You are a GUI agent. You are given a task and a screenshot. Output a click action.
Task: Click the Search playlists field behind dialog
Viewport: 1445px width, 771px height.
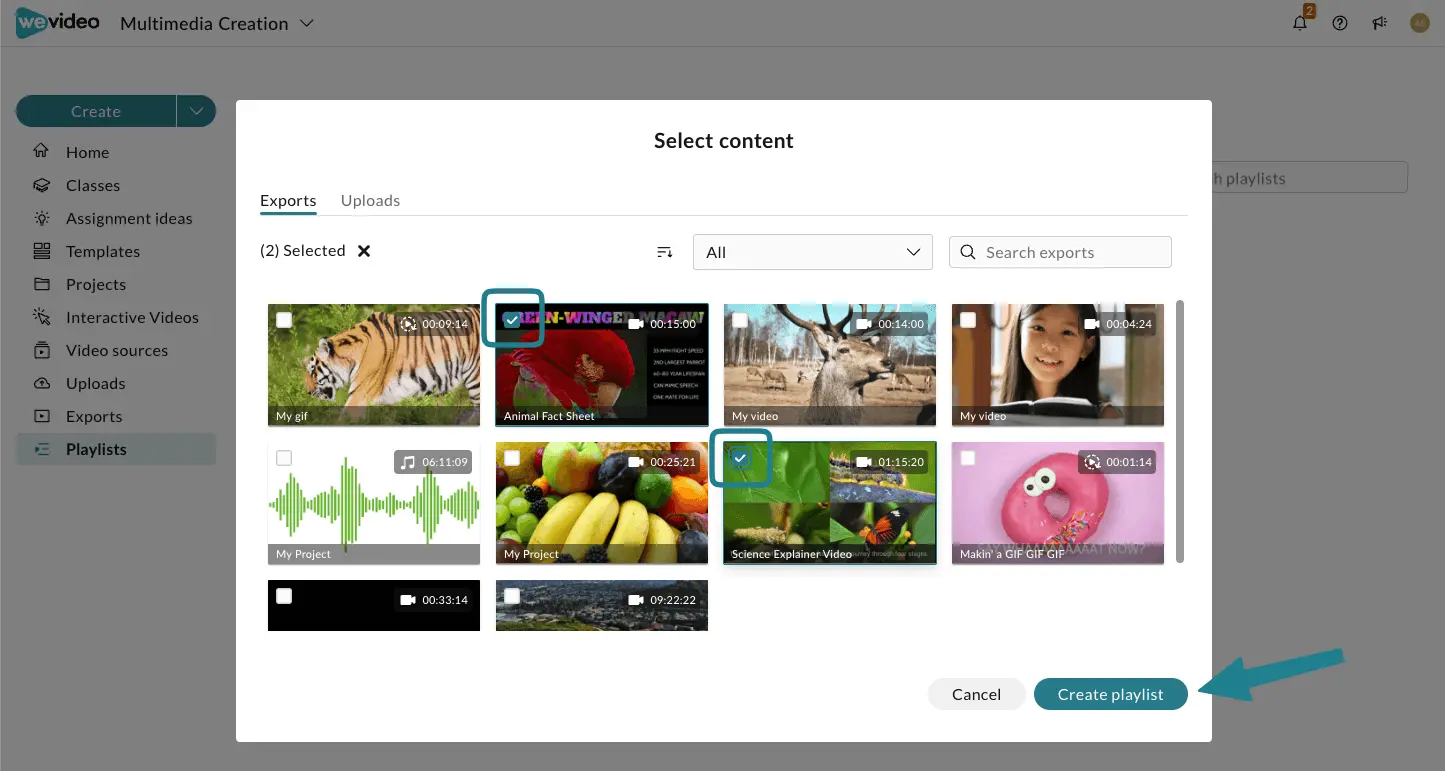click(1309, 178)
